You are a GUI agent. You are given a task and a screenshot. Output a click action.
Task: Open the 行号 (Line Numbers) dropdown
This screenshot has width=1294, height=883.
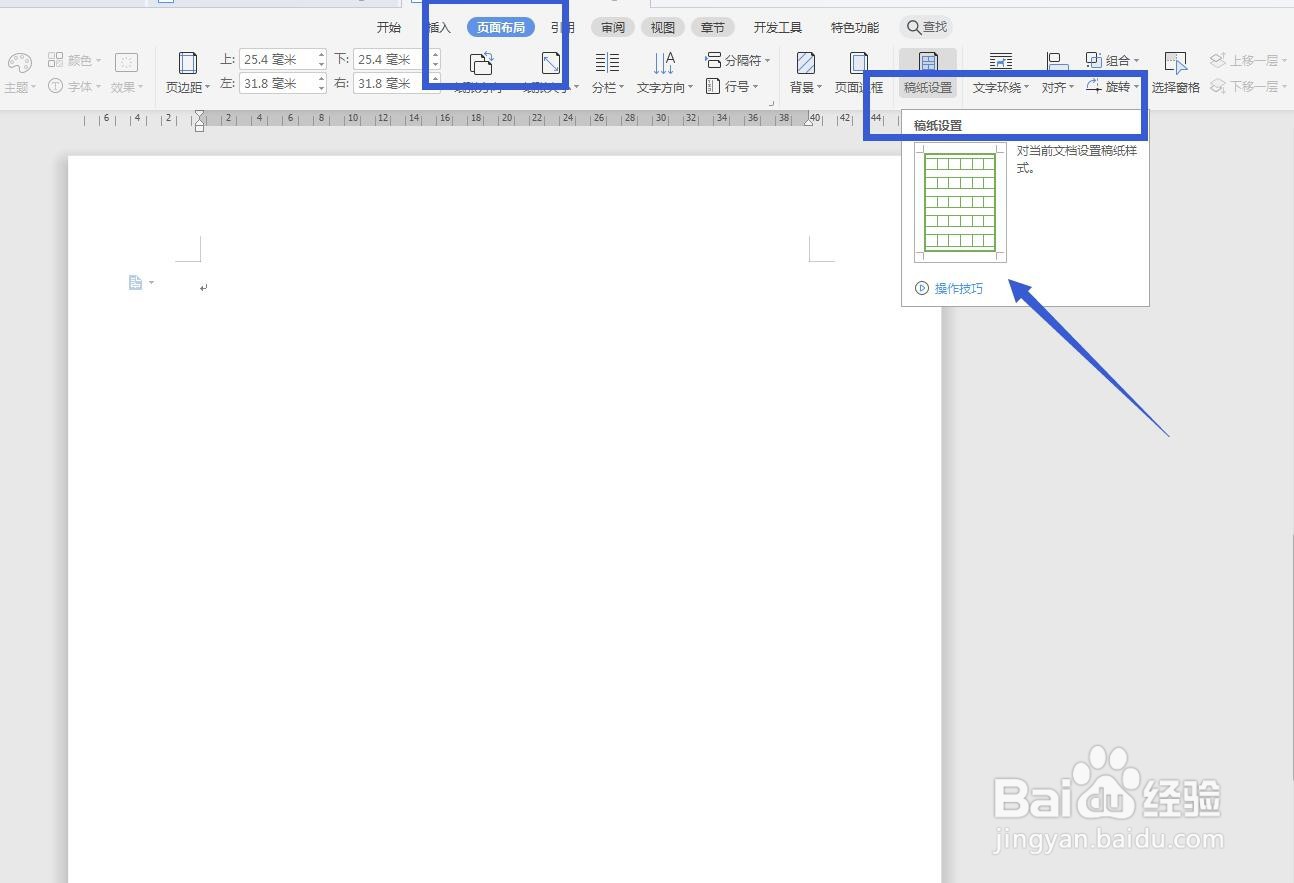pyautogui.click(x=732, y=87)
